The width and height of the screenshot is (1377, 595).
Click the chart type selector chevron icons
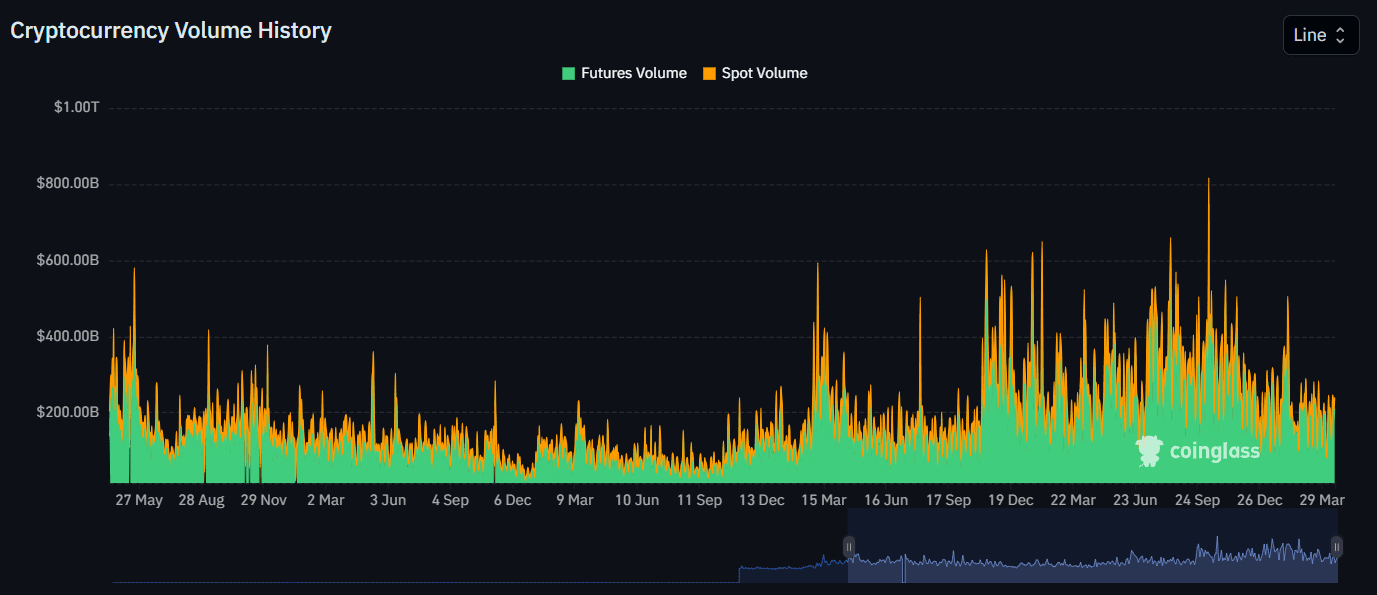click(1340, 34)
